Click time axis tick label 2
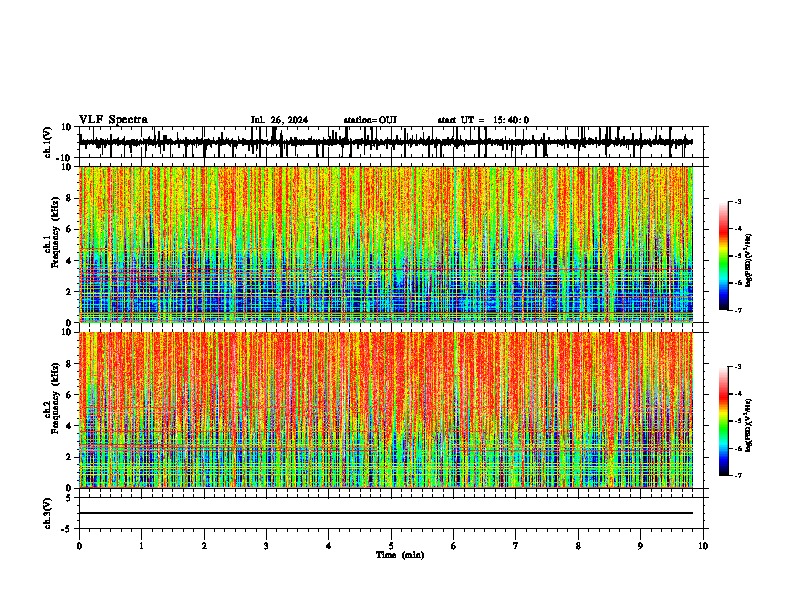This screenshot has height=612, width=792. click(x=204, y=546)
